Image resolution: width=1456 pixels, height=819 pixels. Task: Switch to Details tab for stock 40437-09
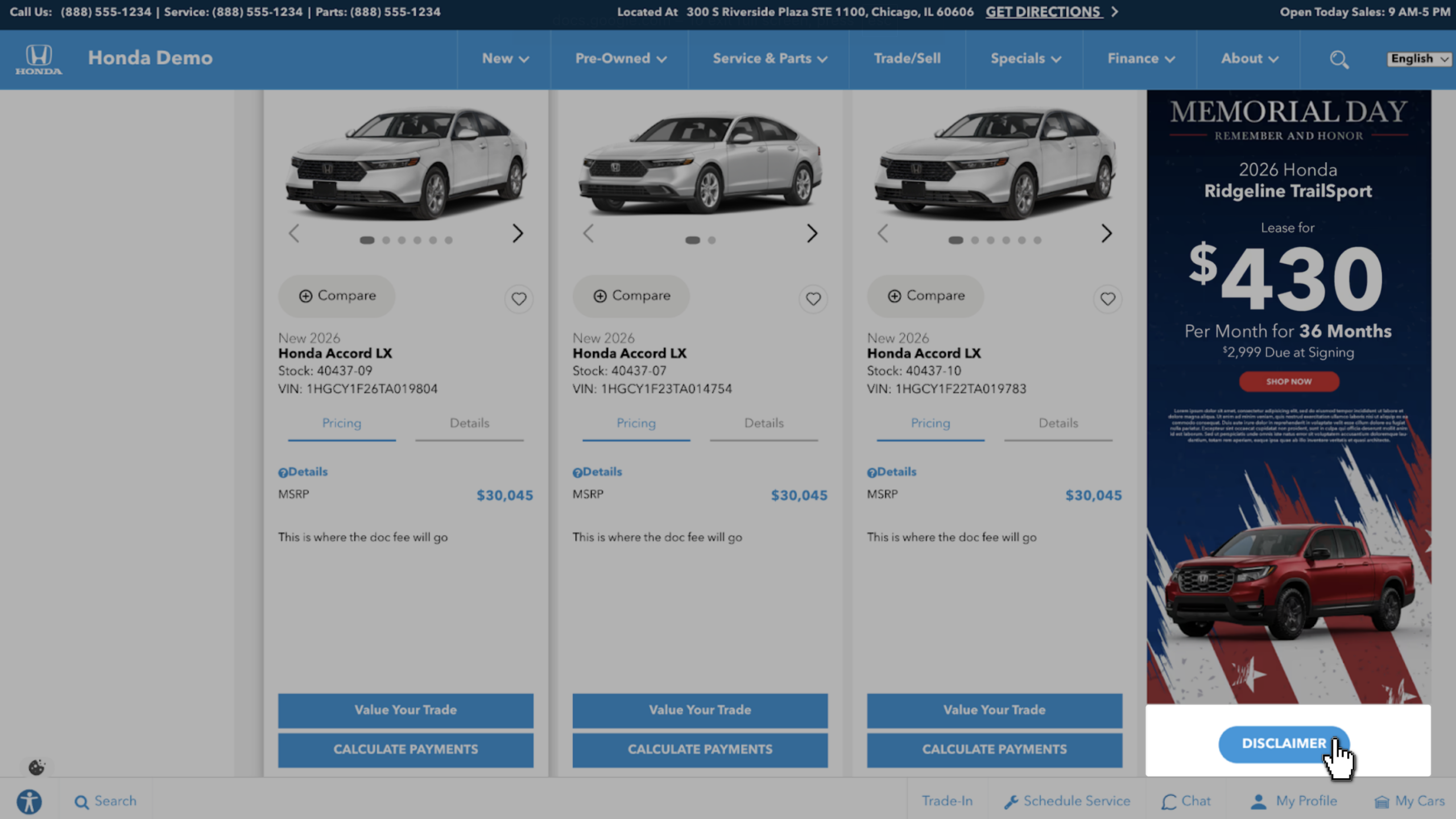pos(469,423)
